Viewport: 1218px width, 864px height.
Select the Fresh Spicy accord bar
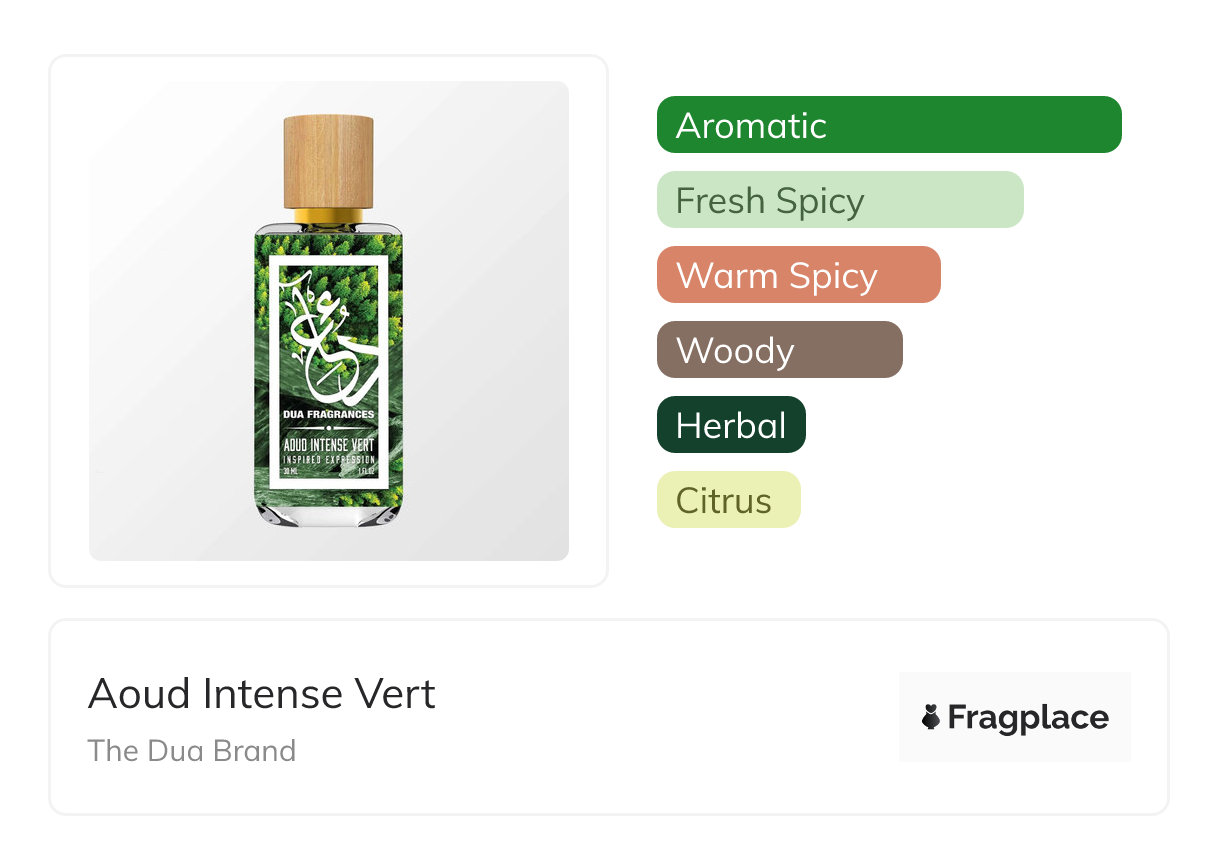click(840, 200)
